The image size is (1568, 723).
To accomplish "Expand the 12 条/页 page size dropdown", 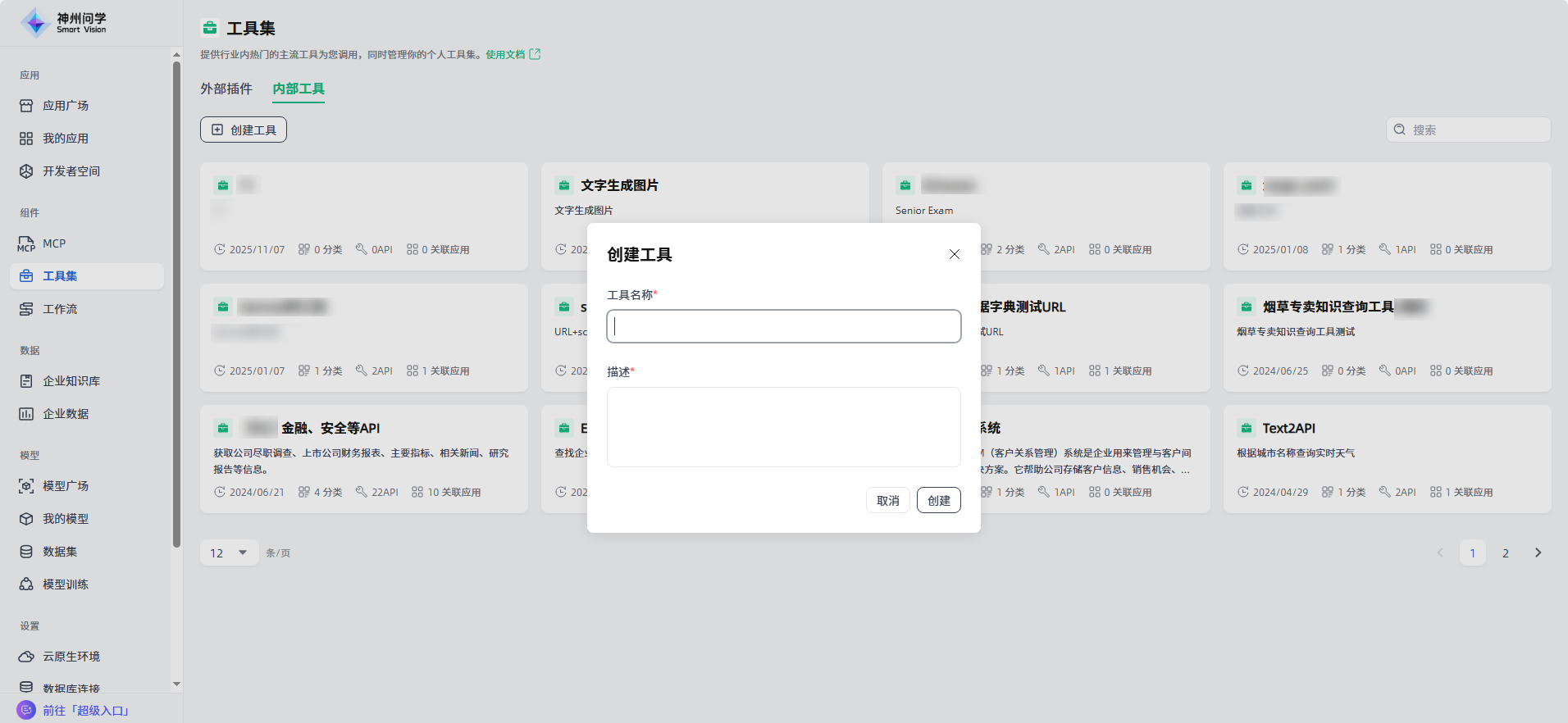I will (x=229, y=553).
